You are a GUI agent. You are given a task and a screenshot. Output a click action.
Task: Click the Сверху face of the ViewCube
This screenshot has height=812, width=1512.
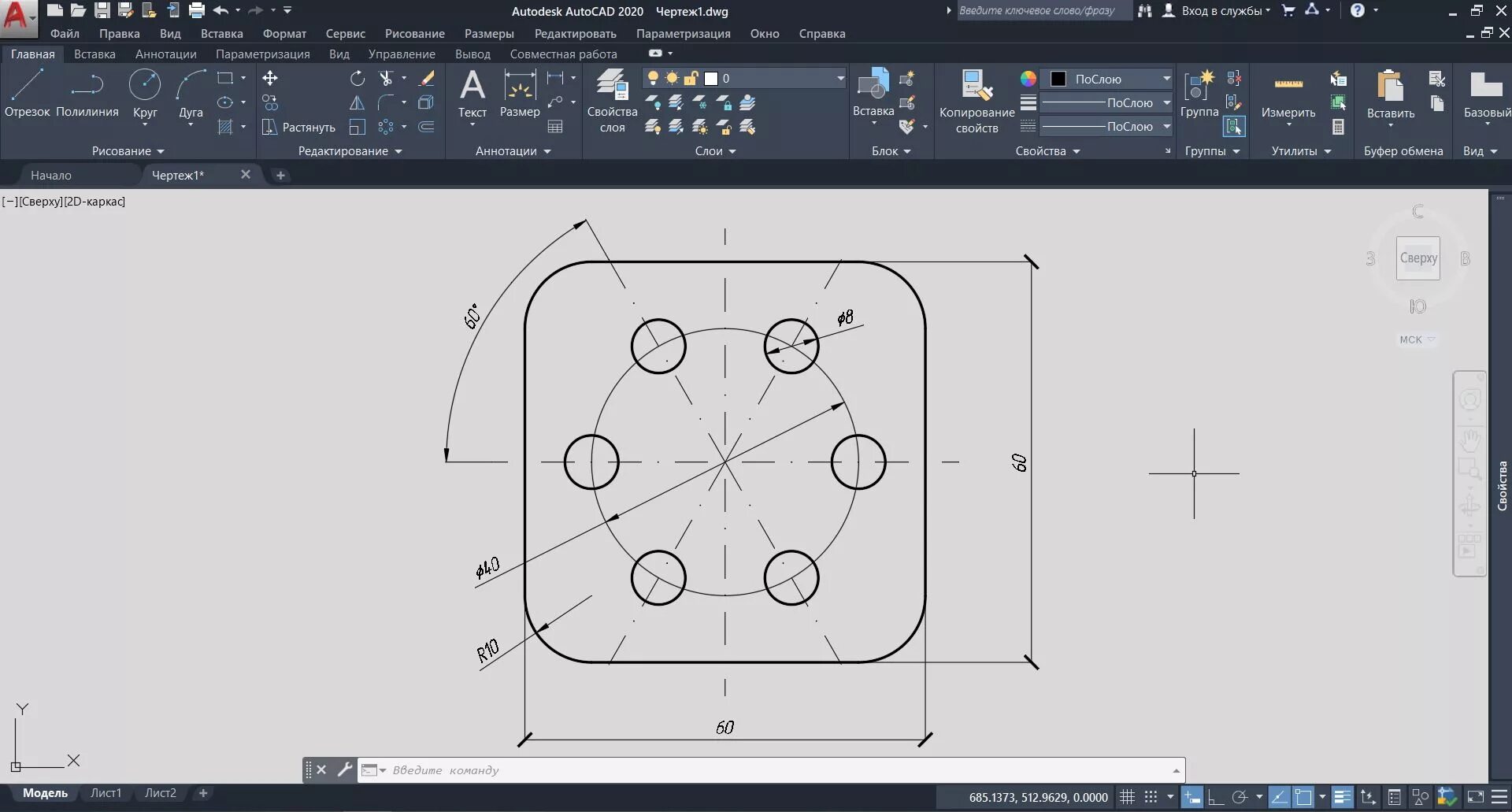click(1418, 258)
